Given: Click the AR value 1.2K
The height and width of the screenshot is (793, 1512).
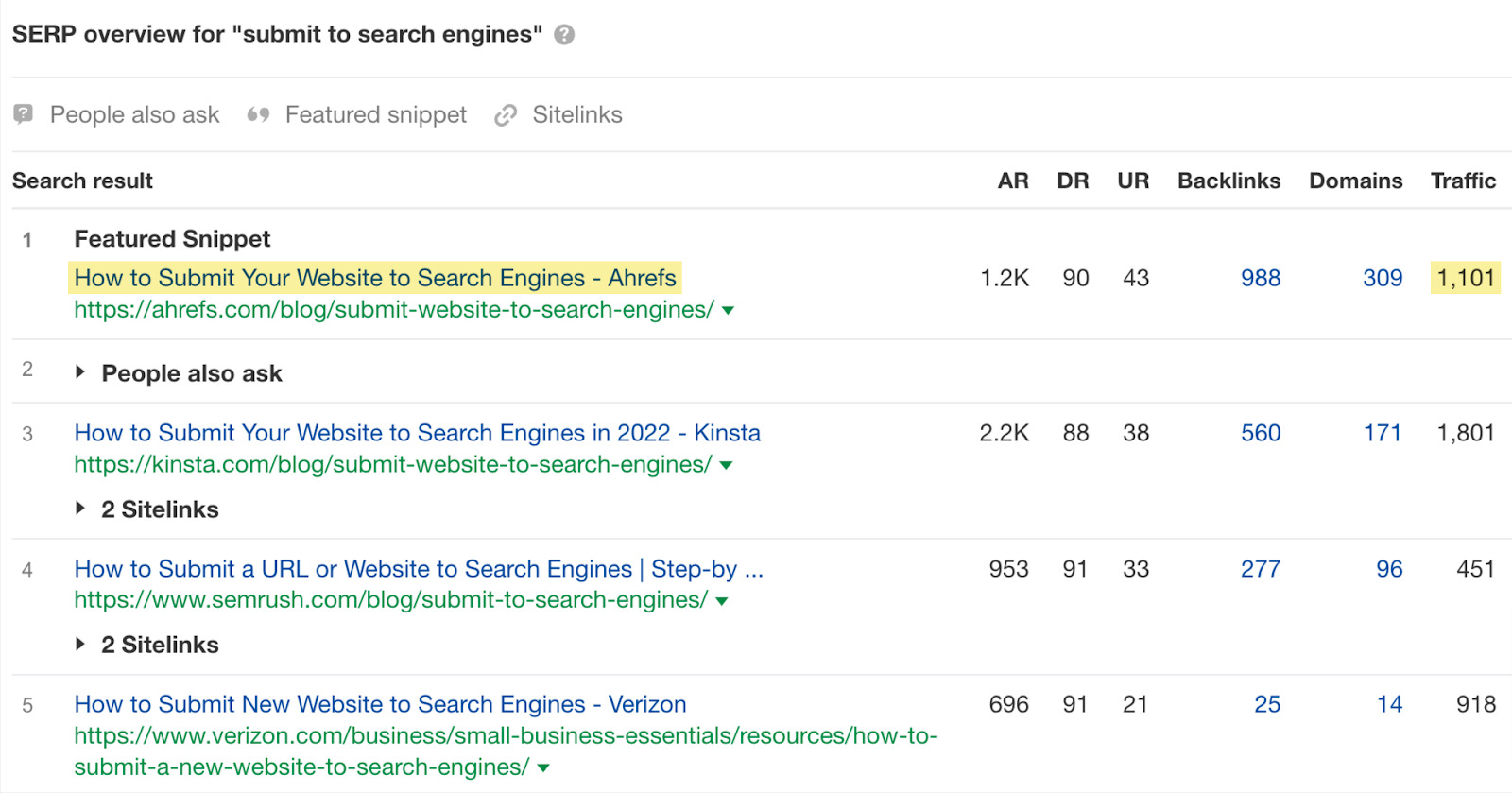Looking at the screenshot, I should click(x=1005, y=278).
